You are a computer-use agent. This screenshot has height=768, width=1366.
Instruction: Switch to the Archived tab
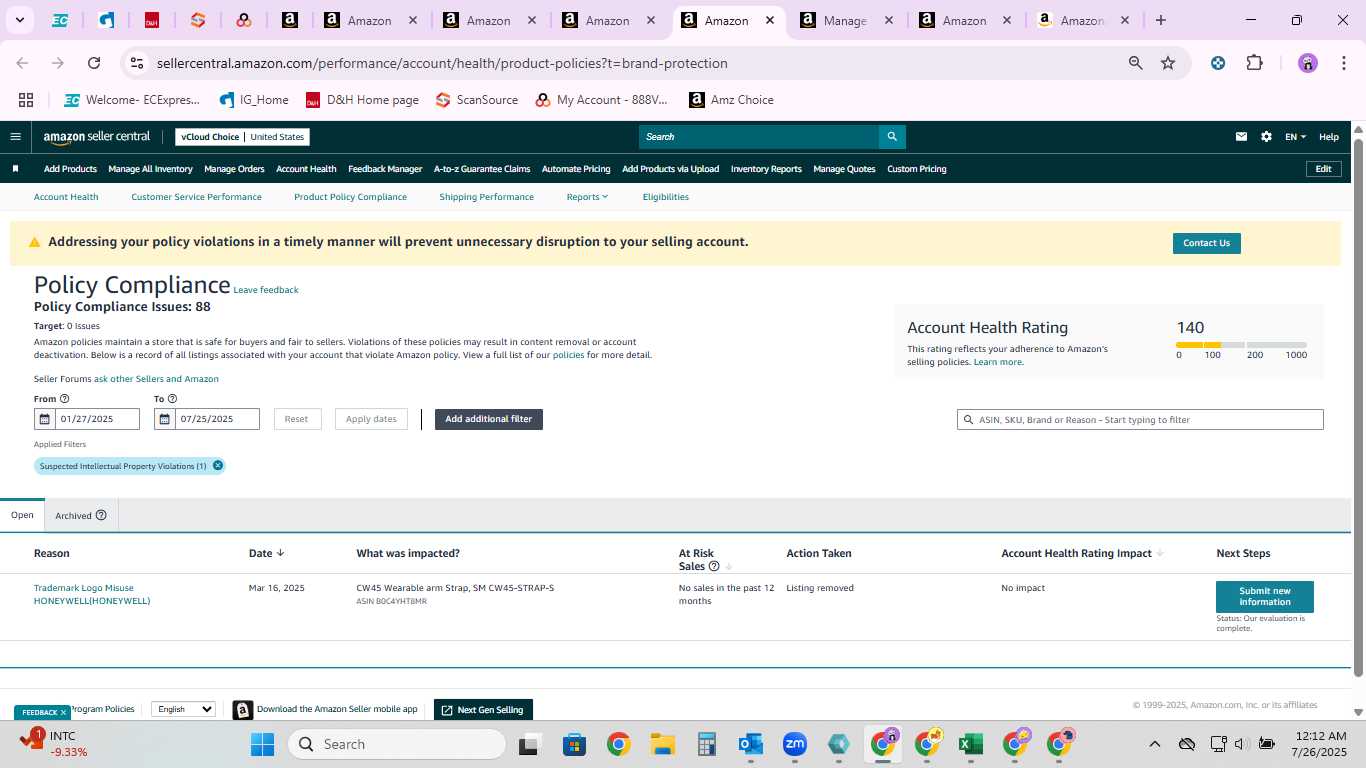tap(81, 516)
